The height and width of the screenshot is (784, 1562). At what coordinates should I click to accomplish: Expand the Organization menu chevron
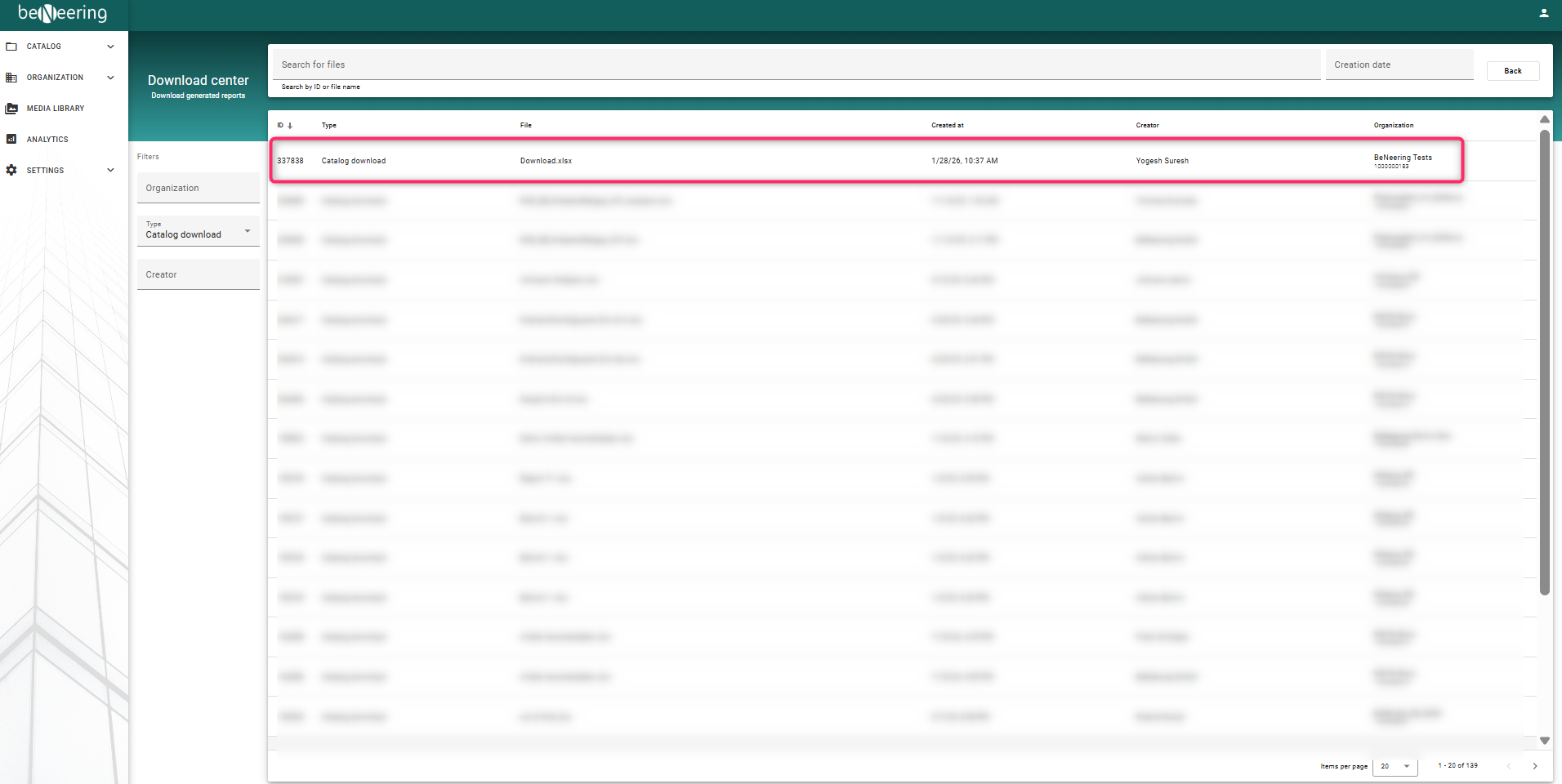(x=110, y=78)
